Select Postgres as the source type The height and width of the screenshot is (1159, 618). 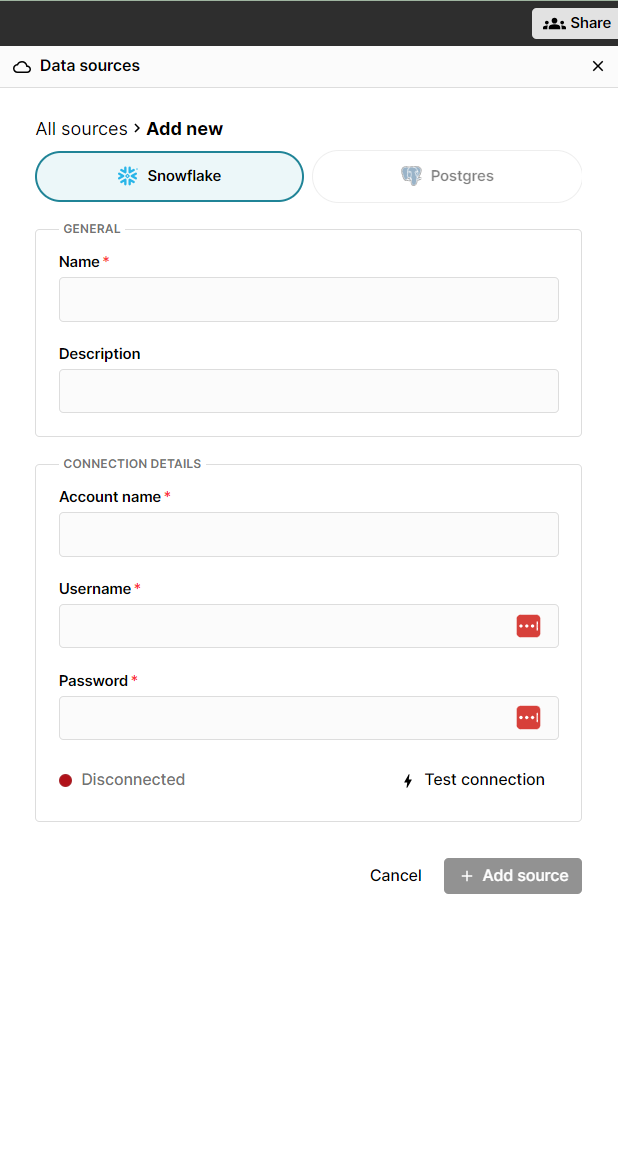point(447,175)
